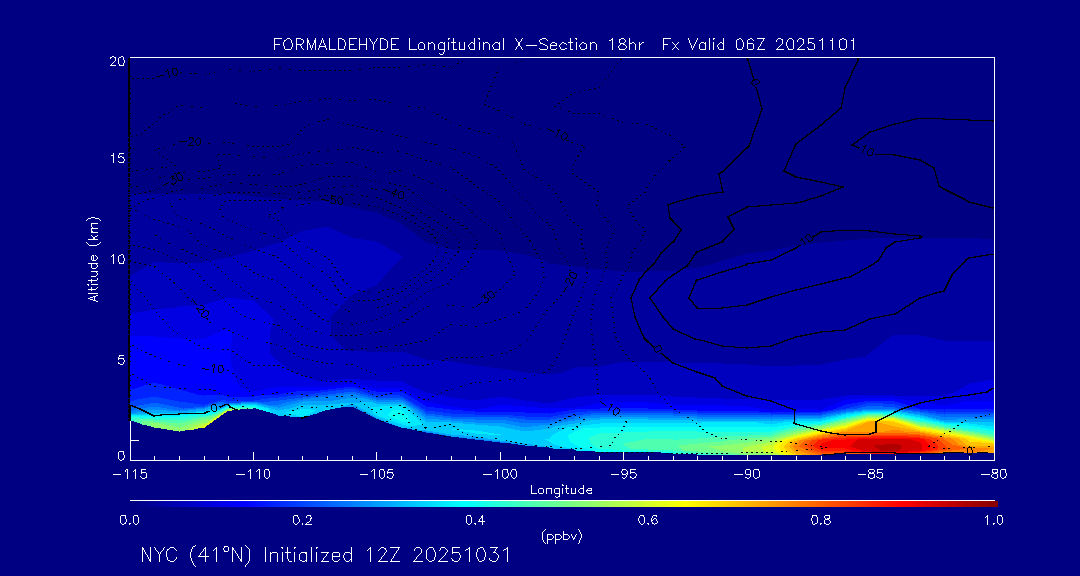1080x576 pixels.
Task: Click the '(ppbv)' units label
Action: pyautogui.click(x=561, y=537)
